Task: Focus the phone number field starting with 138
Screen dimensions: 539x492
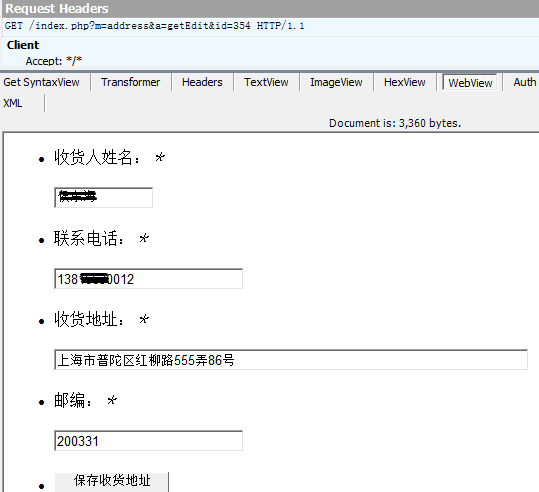Action: [x=148, y=279]
